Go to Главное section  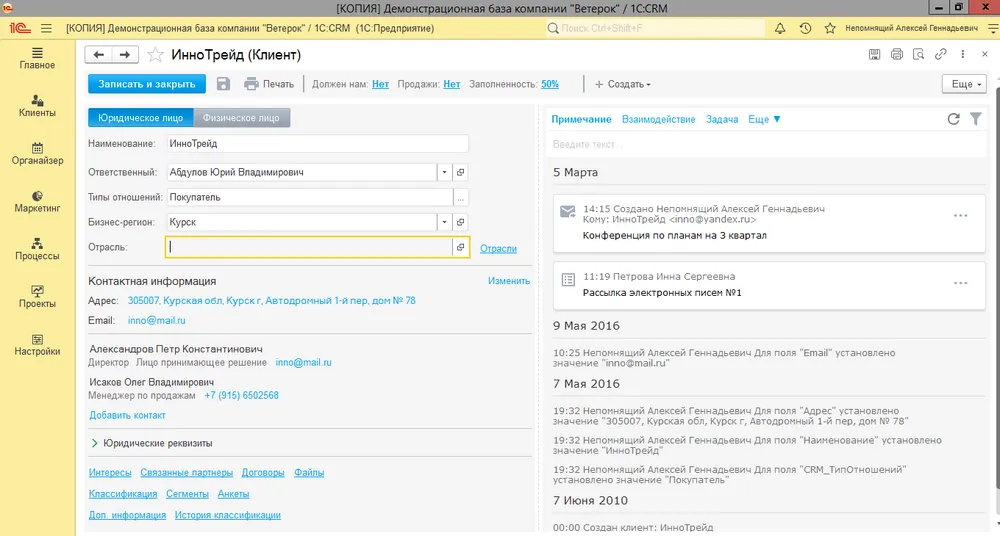coord(37,58)
